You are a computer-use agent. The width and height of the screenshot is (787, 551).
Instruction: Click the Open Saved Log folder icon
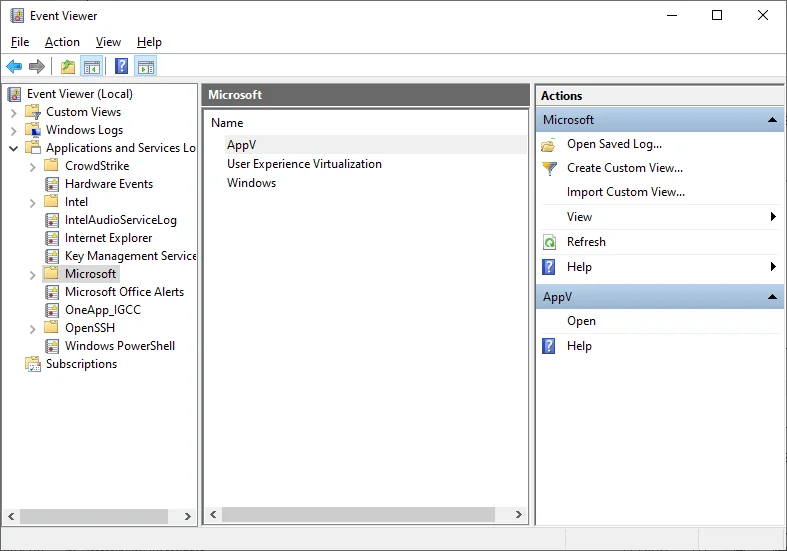(549, 145)
